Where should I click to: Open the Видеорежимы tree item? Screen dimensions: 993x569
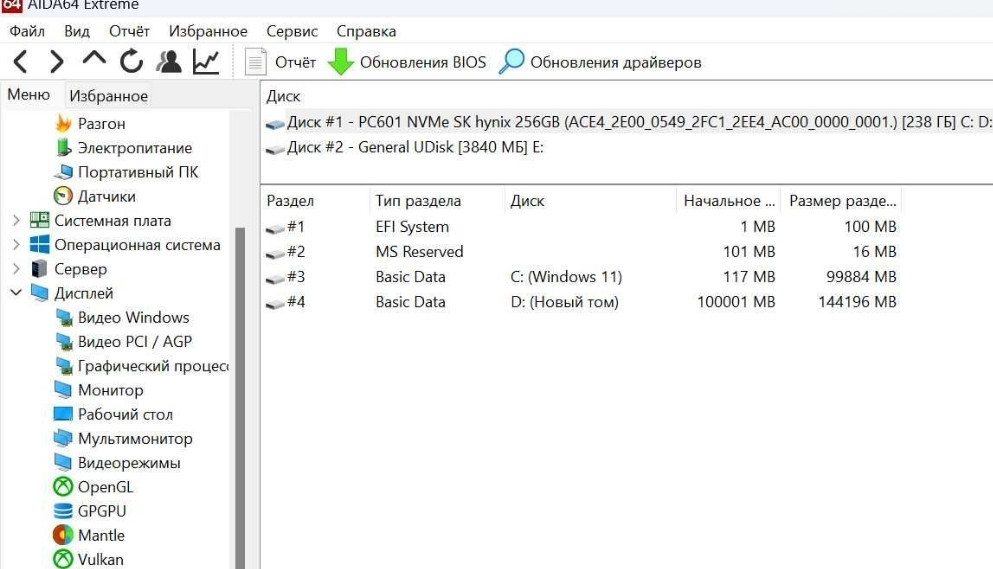click(x=129, y=463)
